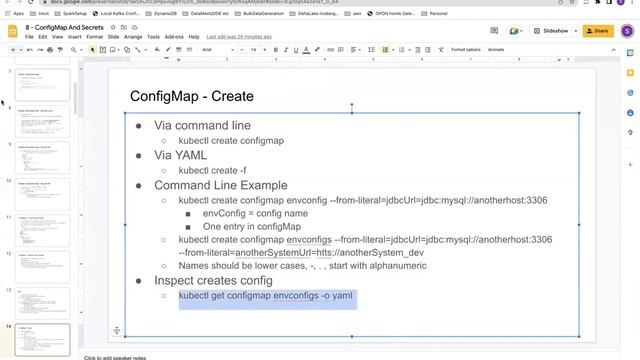The image size is (640, 360).
Task: Click the Border dash icon
Action: 189,50
